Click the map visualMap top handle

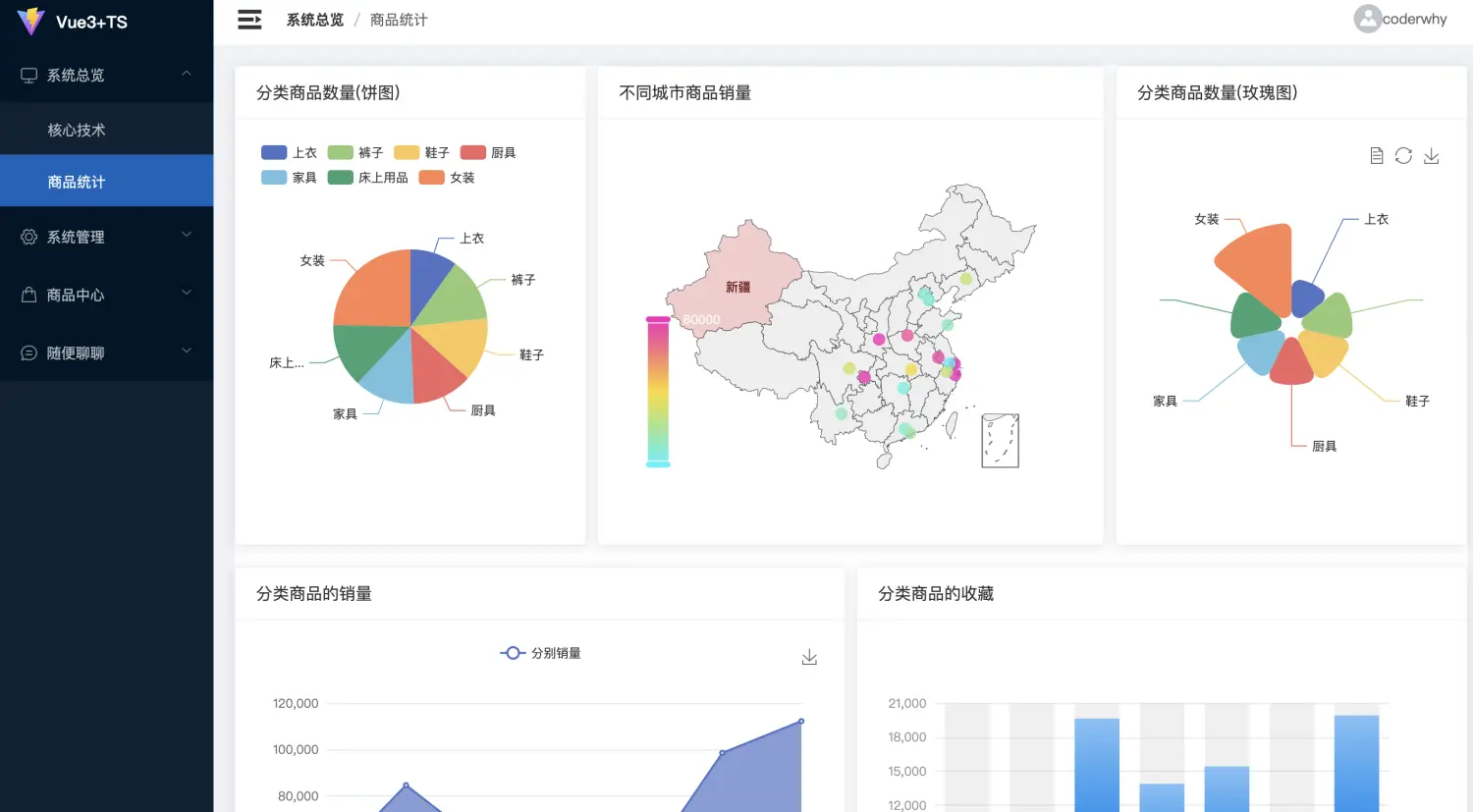658,319
